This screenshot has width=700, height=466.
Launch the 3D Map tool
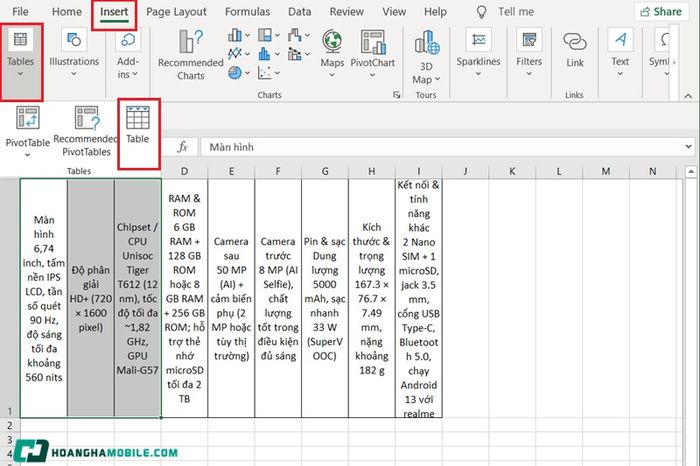click(x=426, y=57)
